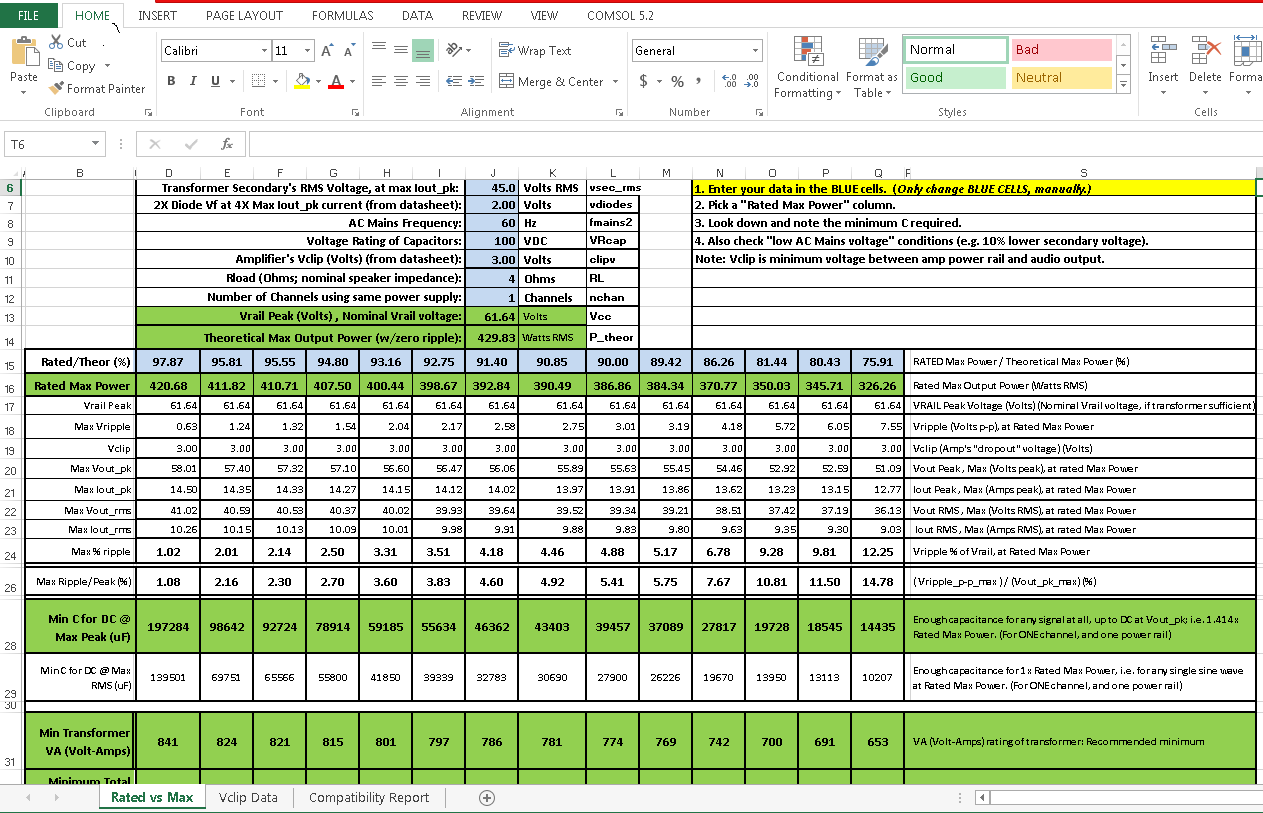Apply Accounting dollar number format
The height and width of the screenshot is (813, 1263).
click(644, 81)
